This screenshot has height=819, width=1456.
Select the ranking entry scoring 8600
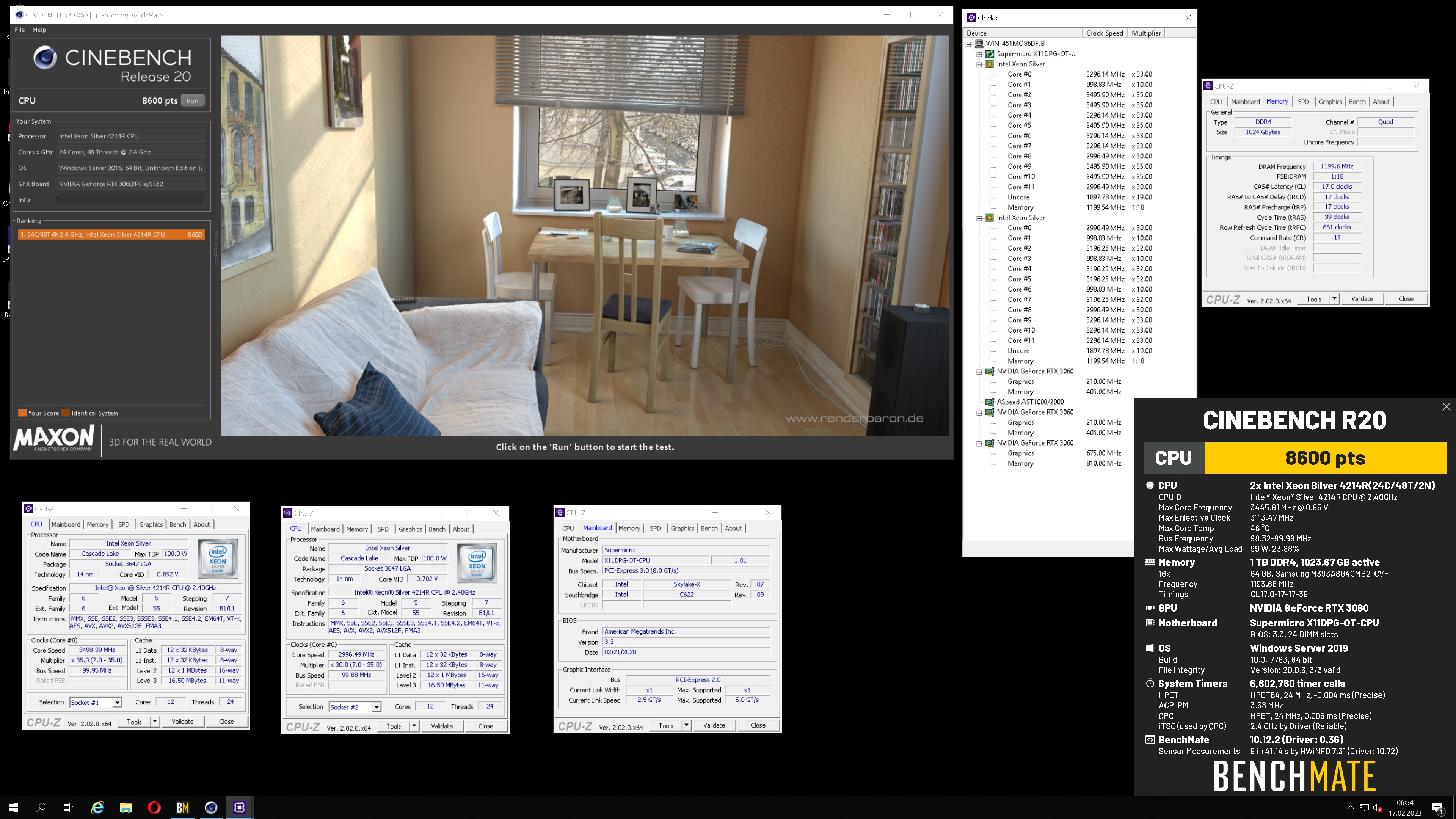tap(111, 235)
